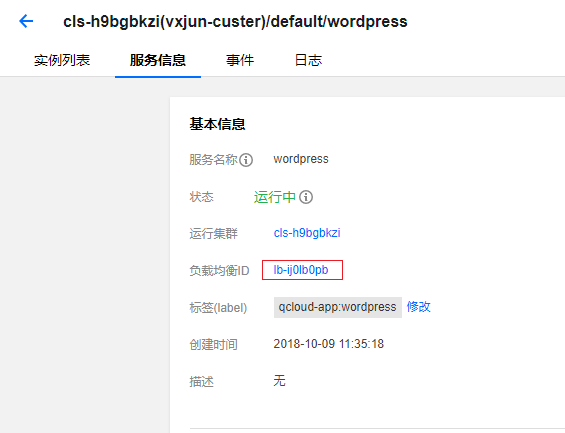Open the 事件 tab
565x433 pixels.
point(240,60)
